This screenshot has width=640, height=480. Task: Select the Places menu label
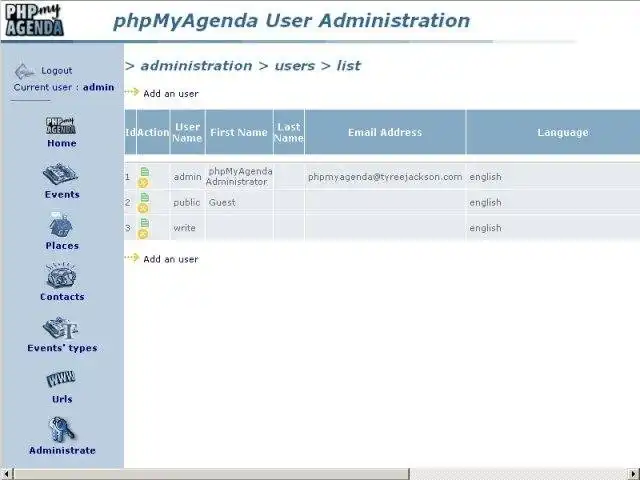pos(62,246)
